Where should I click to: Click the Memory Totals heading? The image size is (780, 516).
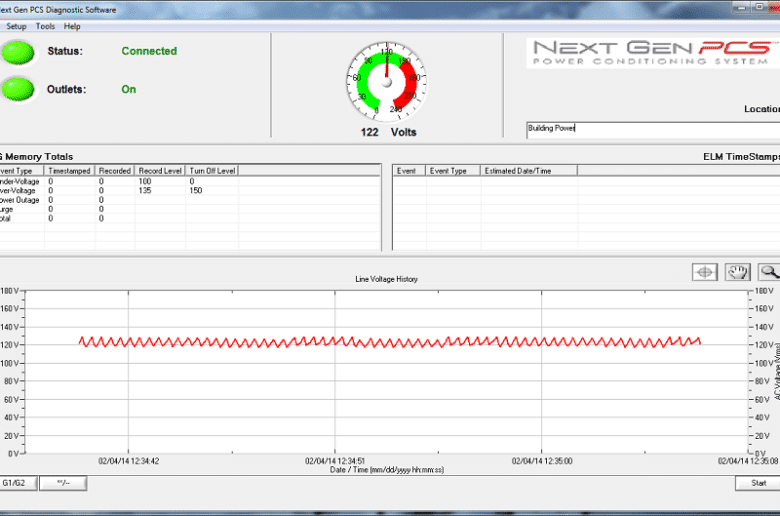39,157
